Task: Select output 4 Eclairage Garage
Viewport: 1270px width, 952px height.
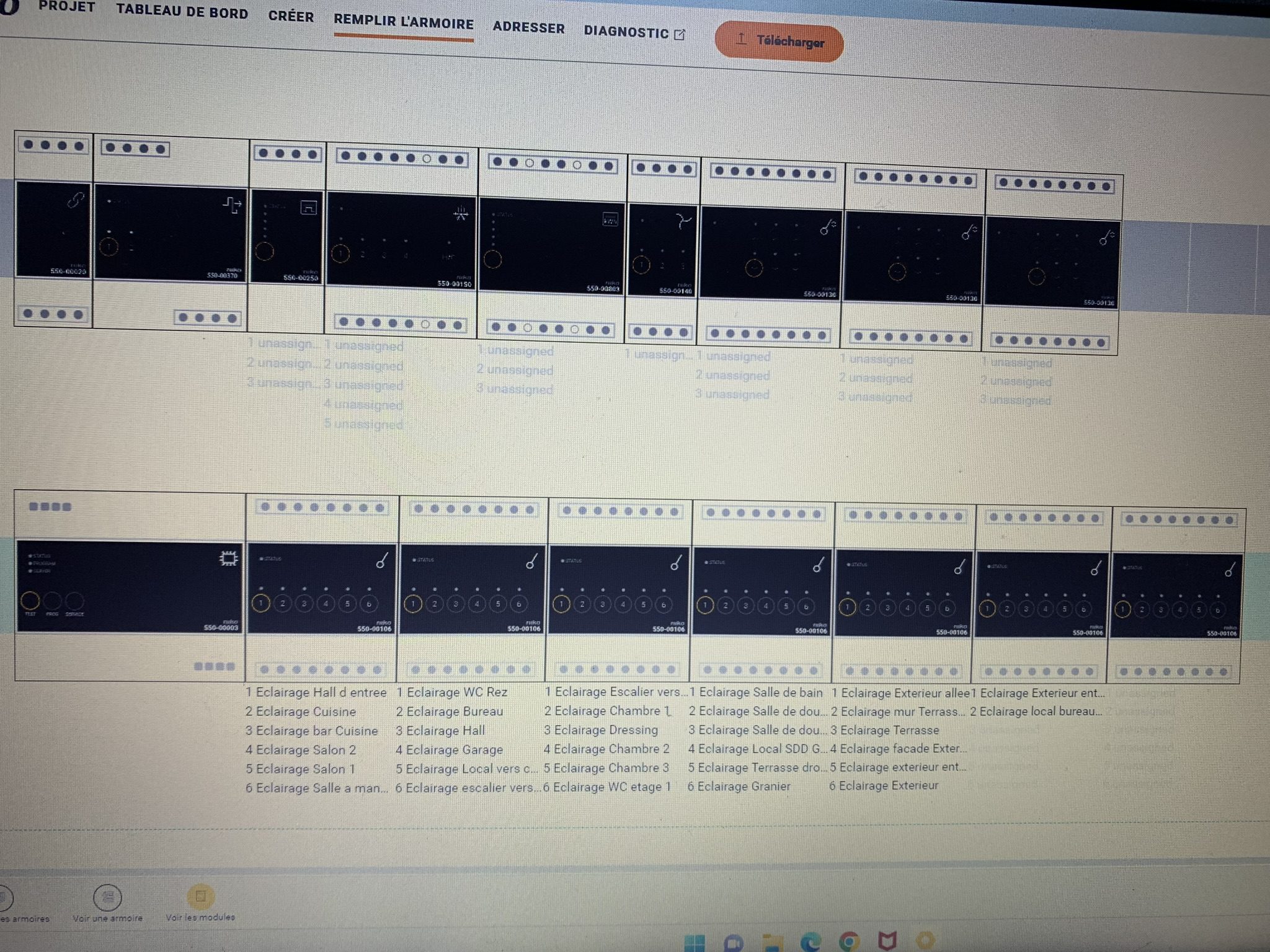Action: (x=449, y=750)
